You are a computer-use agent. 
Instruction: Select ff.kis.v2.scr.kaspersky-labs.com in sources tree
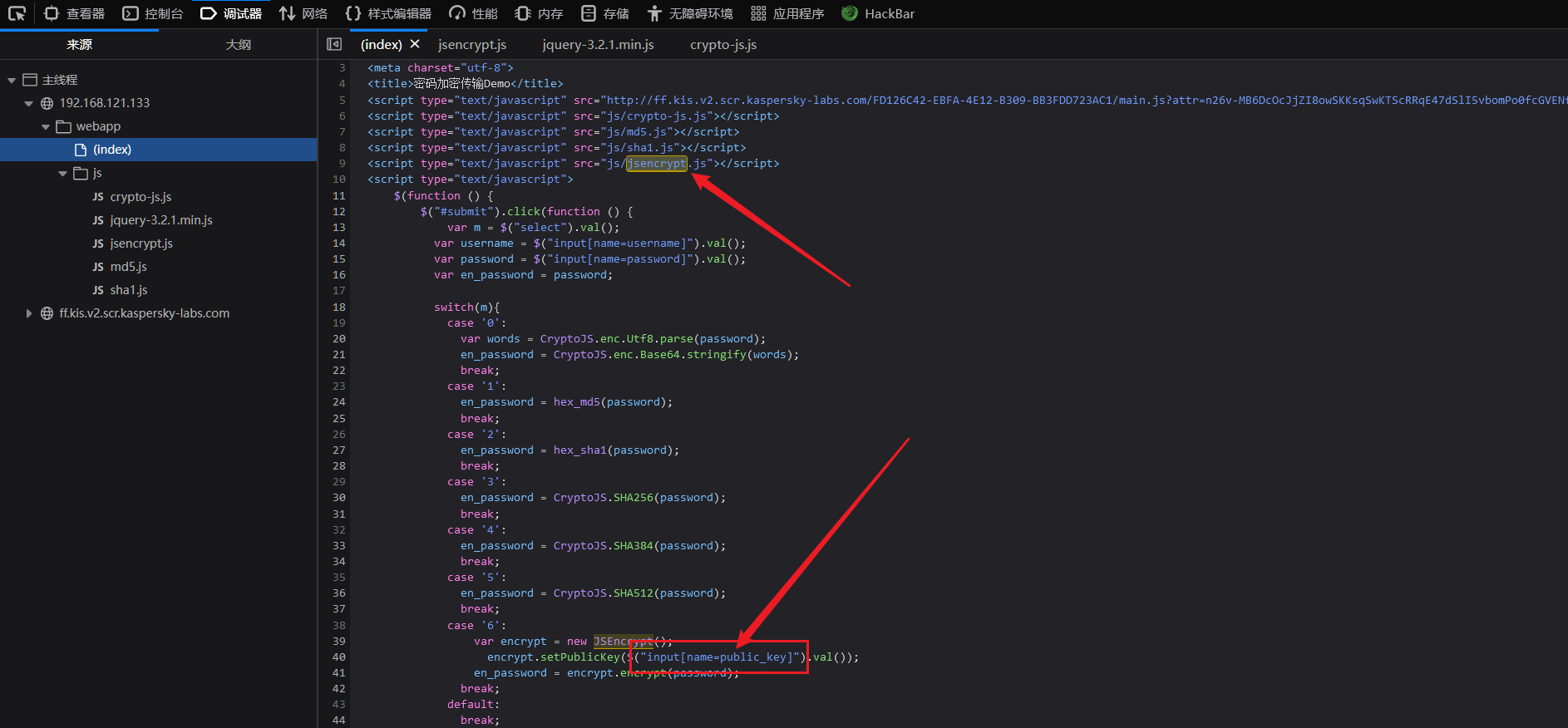(x=145, y=313)
